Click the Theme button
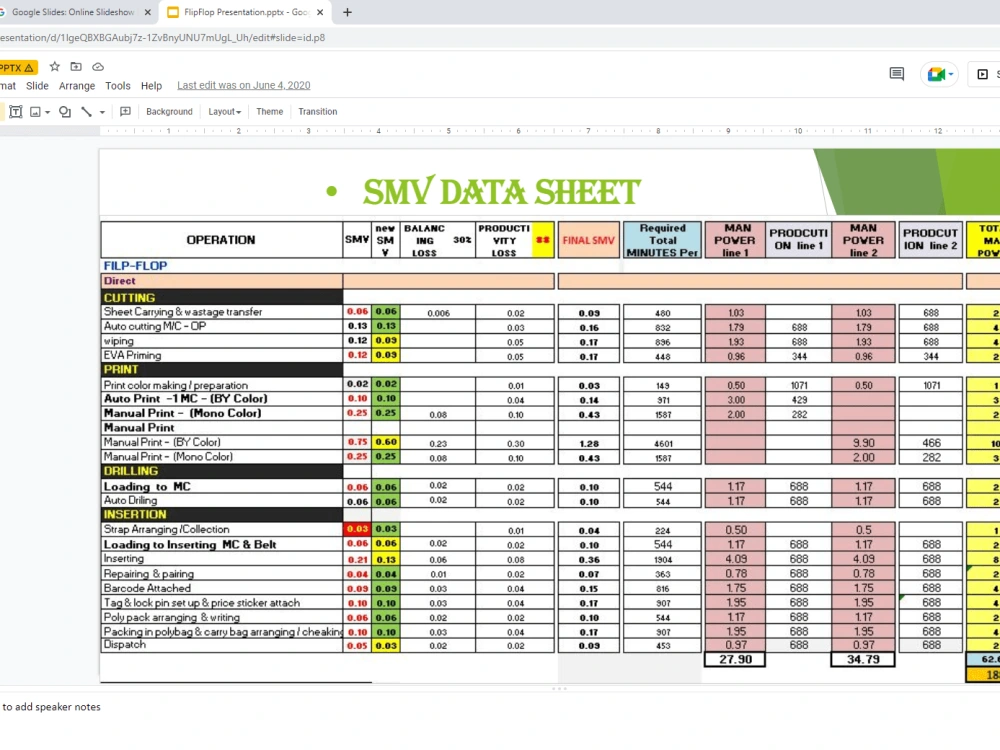This screenshot has width=1000, height=750. pos(270,112)
